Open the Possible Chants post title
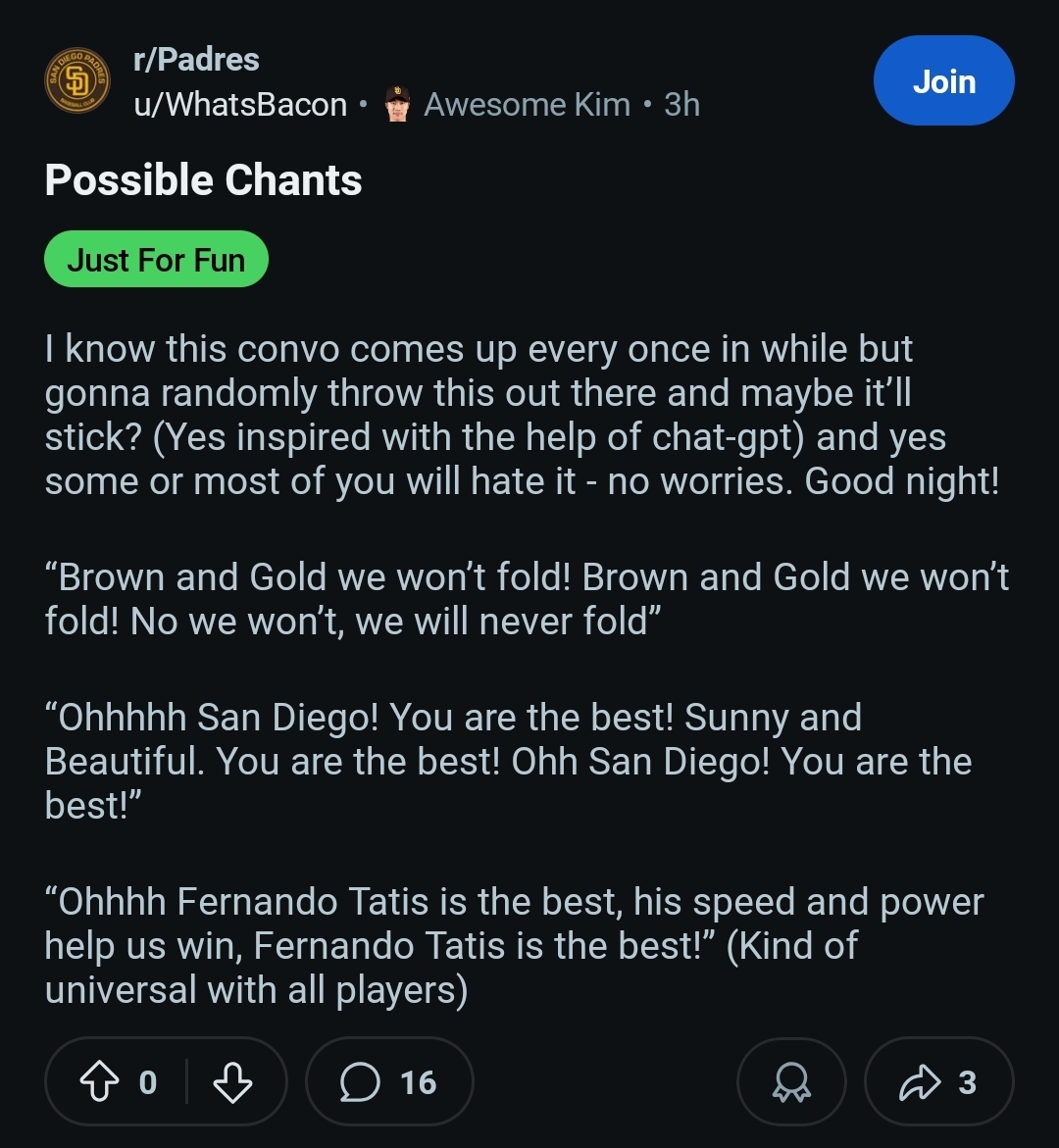Image resolution: width=1059 pixels, height=1148 pixels. (x=203, y=180)
